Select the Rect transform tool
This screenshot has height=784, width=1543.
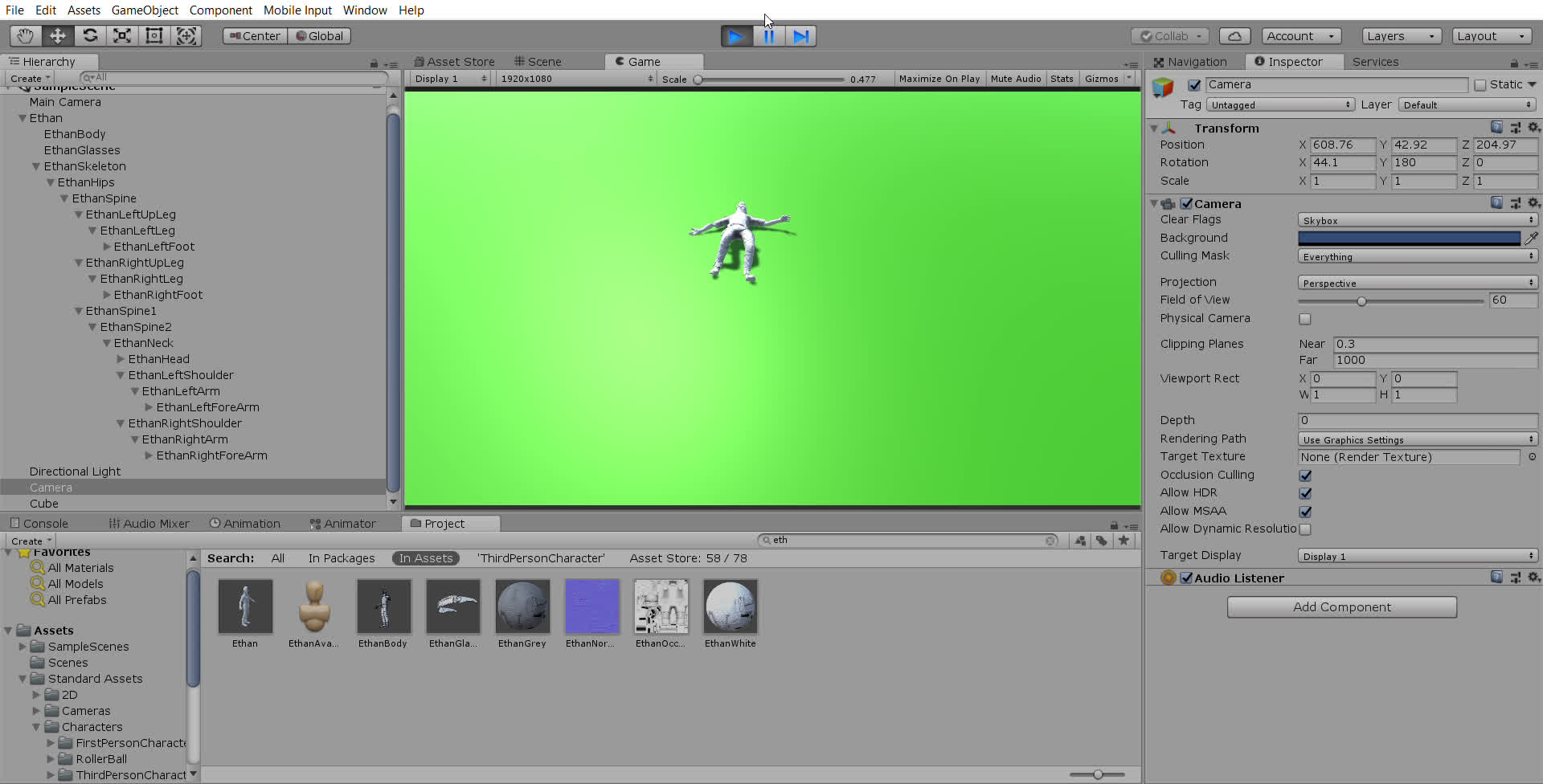(x=154, y=36)
